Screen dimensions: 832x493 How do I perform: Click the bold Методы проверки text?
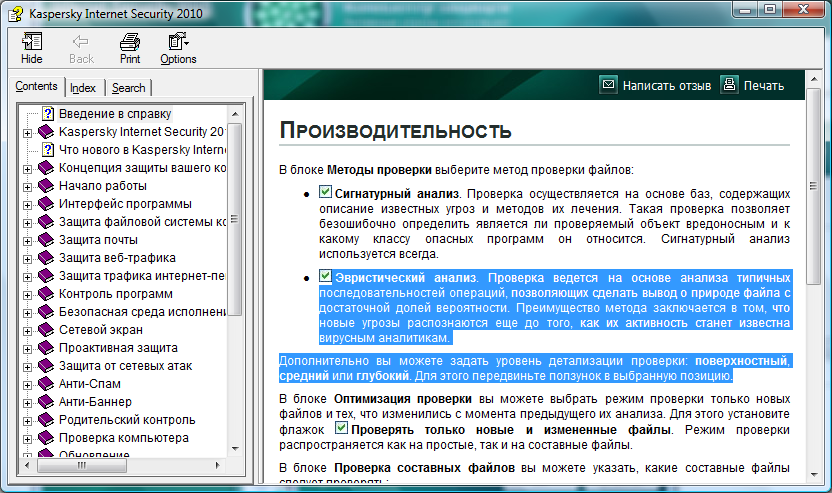tap(379, 170)
